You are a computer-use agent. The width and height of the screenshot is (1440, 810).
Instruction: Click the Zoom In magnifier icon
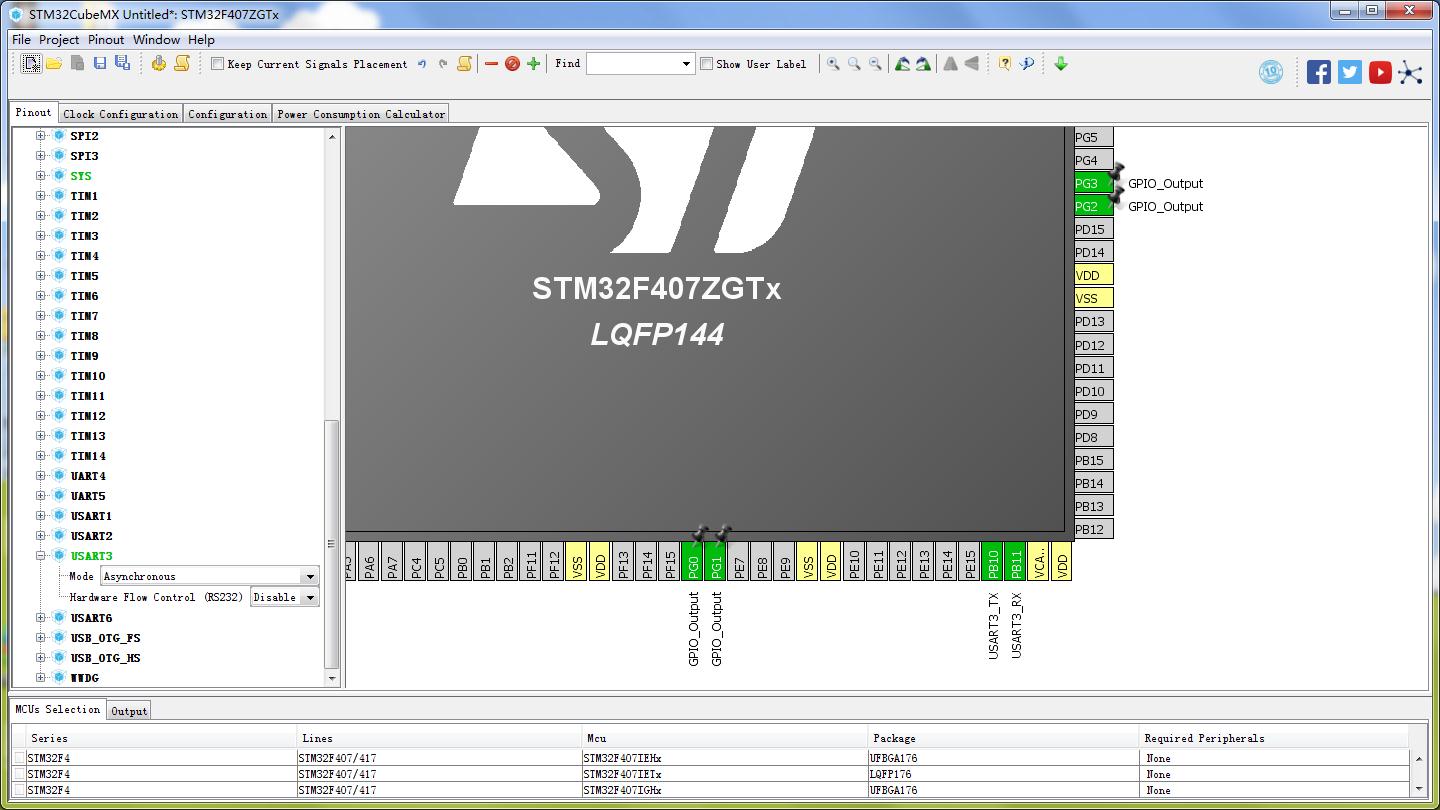click(x=833, y=64)
